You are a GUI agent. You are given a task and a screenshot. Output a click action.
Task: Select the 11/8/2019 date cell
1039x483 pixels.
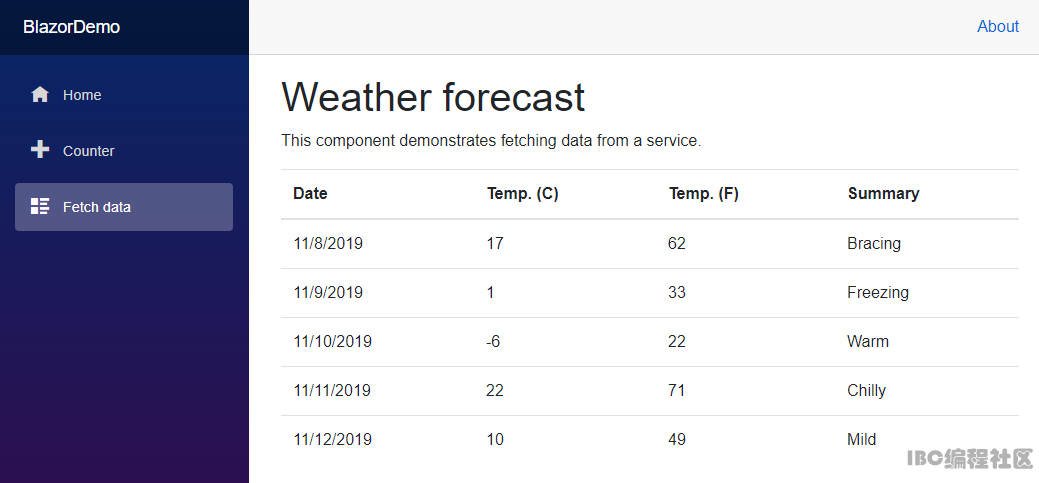pyautogui.click(x=328, y=243)
